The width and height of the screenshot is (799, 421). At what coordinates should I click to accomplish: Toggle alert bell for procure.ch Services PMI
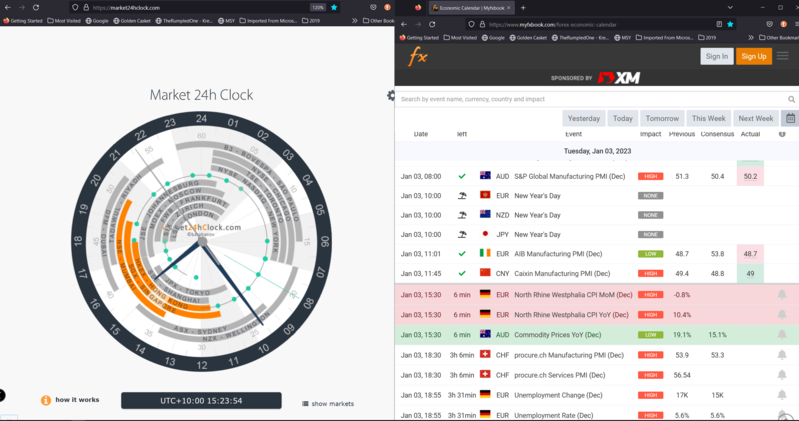tap(782, 375)
